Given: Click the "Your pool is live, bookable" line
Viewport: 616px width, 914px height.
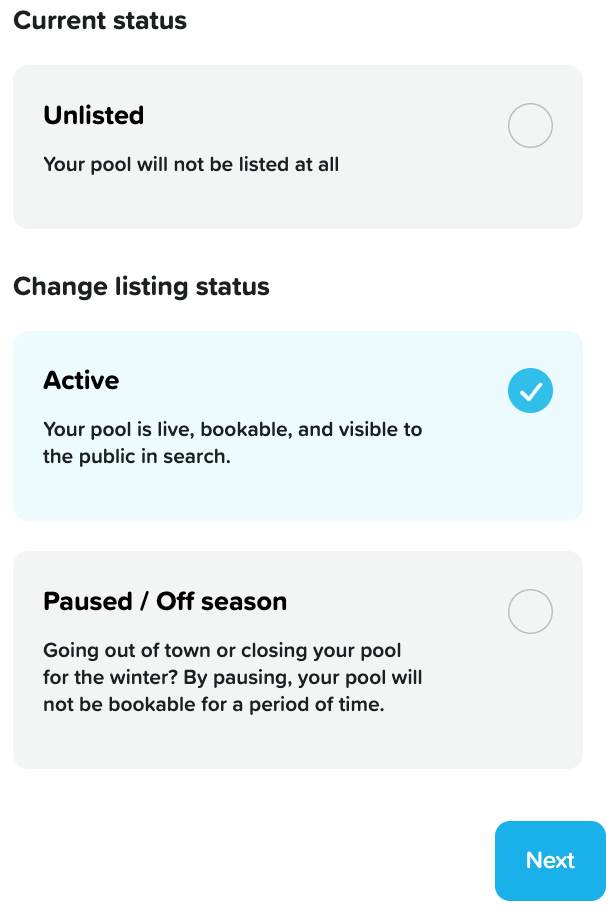Looking at the screenshot, I should [x=232, y=430].
